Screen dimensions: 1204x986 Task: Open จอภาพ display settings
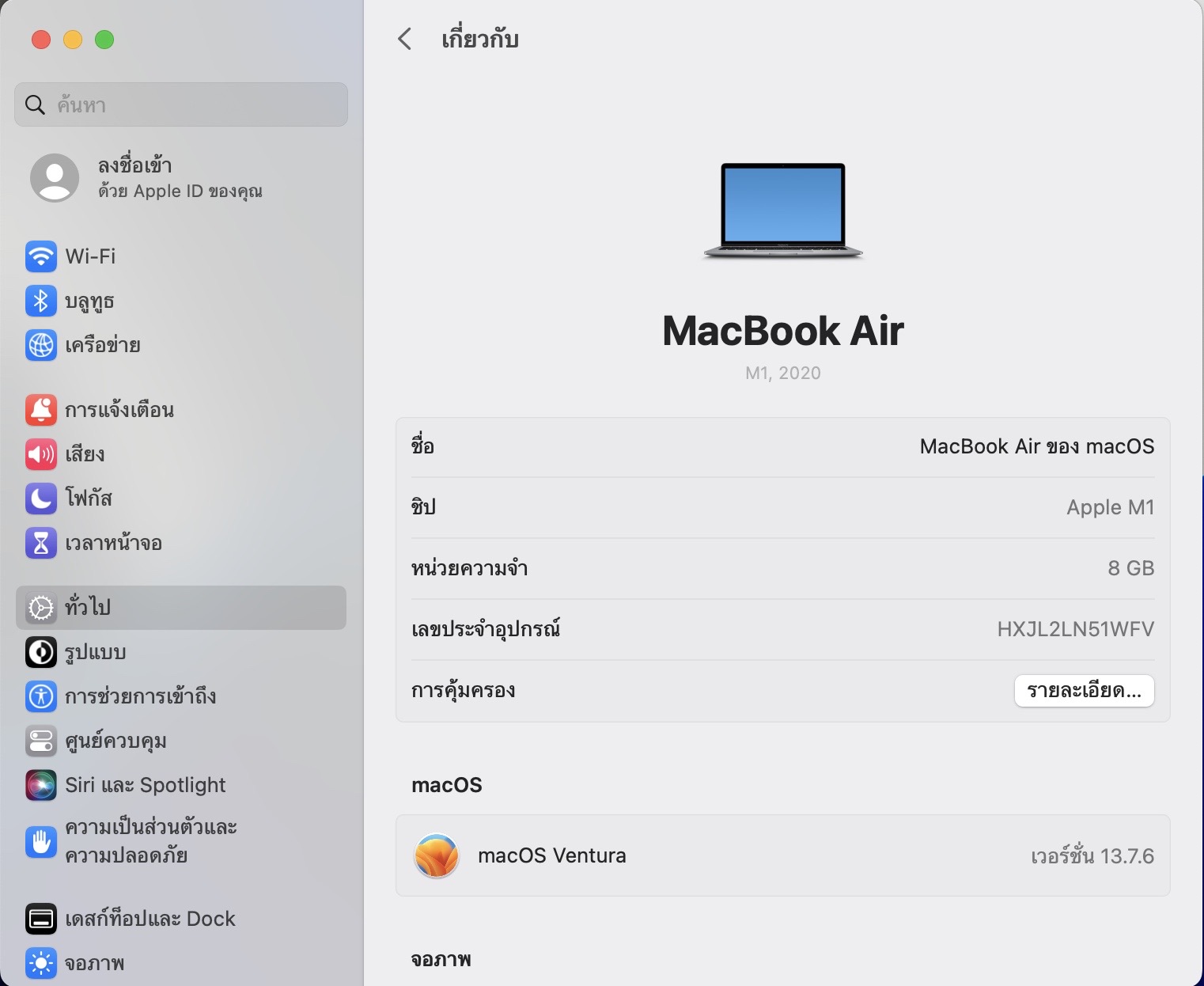[x=41, y=963]
